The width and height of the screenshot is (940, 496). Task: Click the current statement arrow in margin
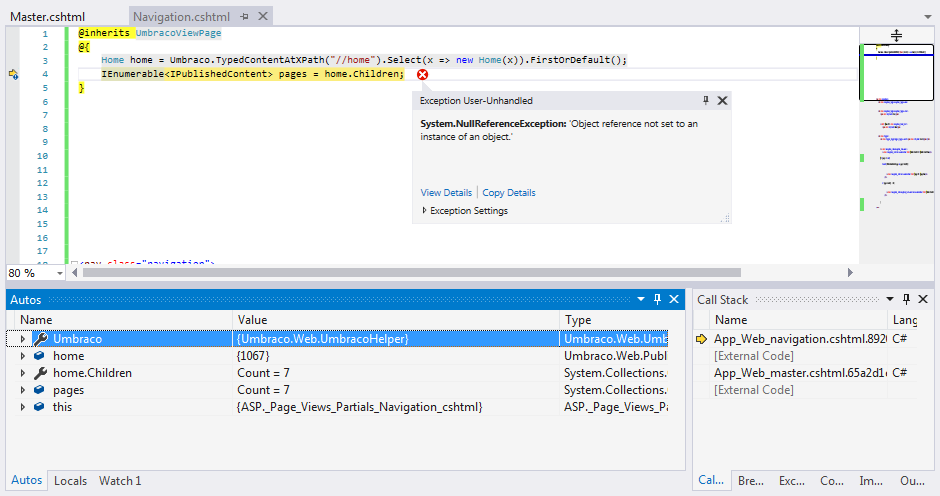pos(13,74)
